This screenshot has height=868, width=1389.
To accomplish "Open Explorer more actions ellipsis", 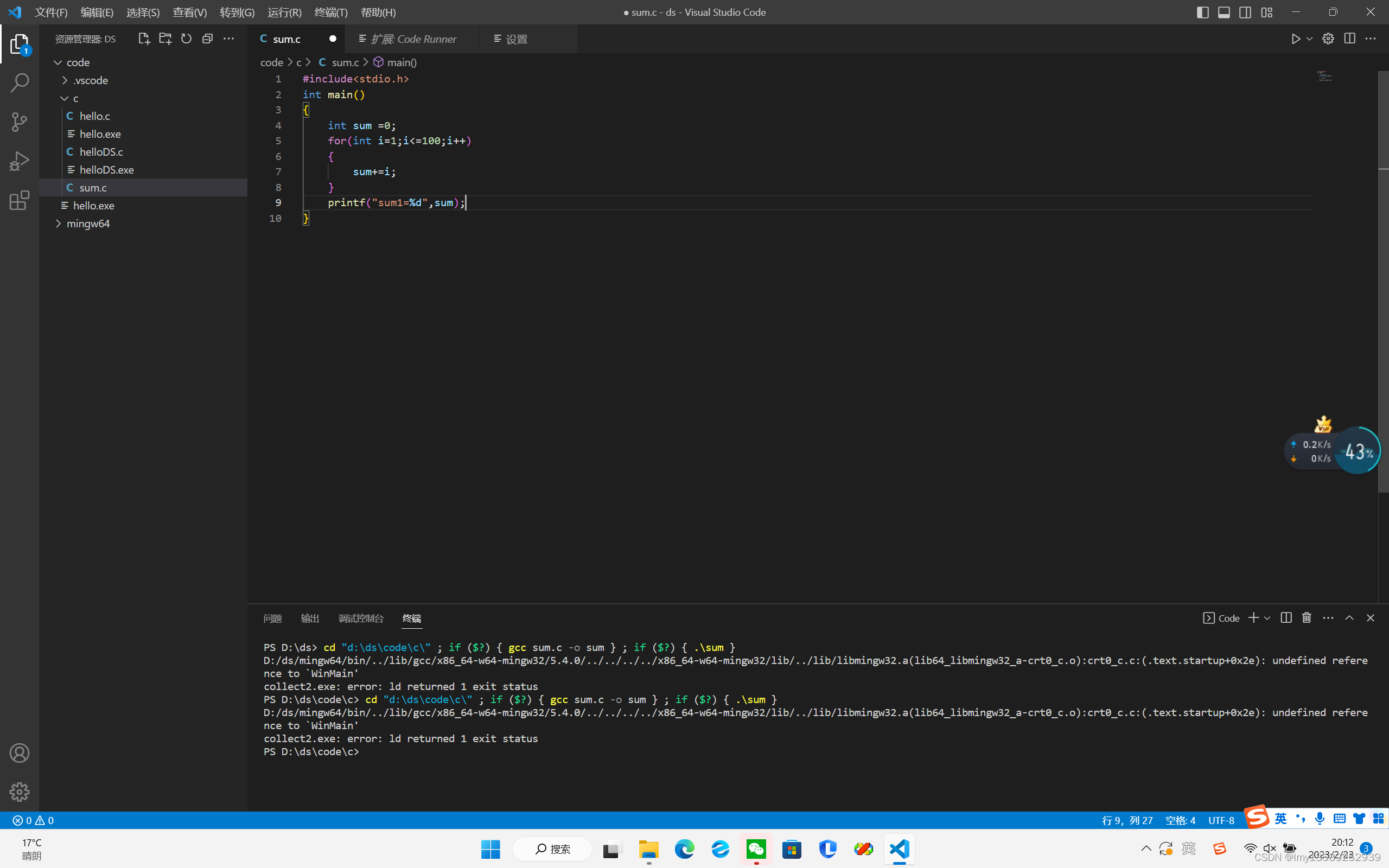I will click(x=228, y=39).
